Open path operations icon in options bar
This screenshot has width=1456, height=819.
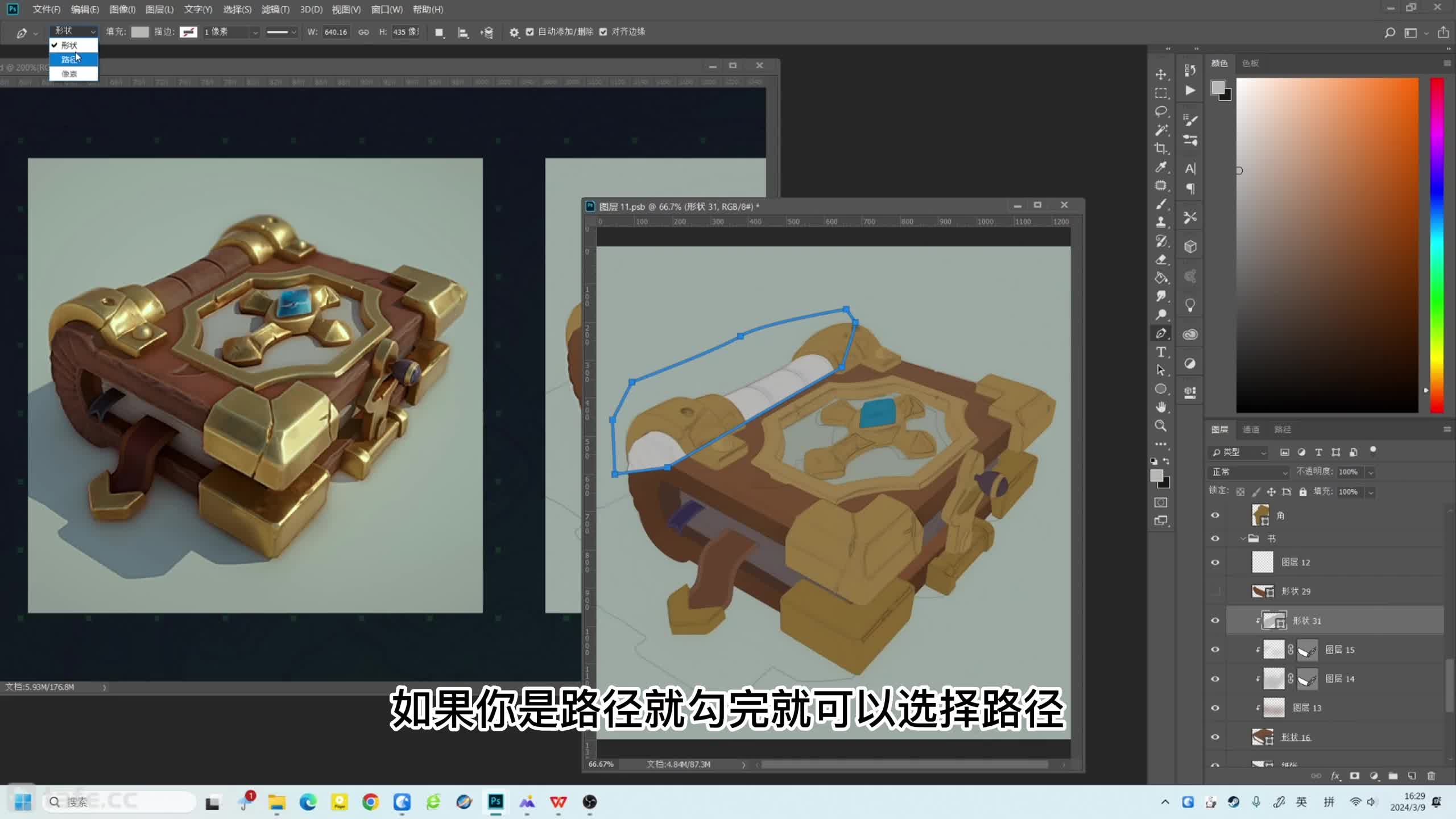[439, 32]
